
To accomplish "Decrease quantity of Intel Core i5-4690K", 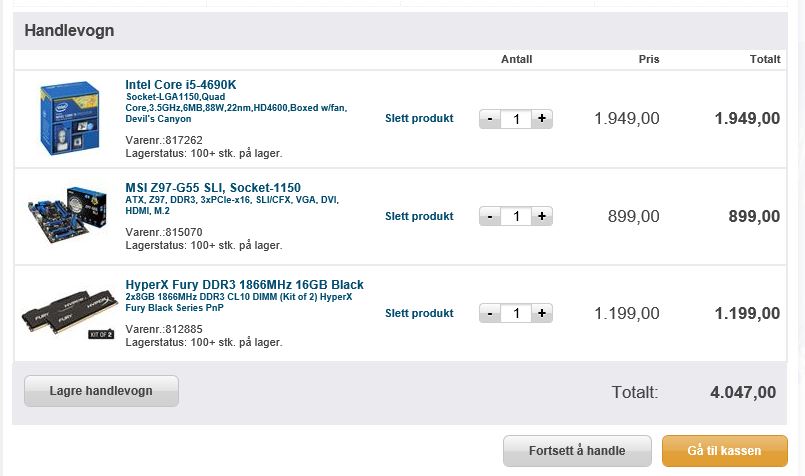I will (x=490, y=119).
